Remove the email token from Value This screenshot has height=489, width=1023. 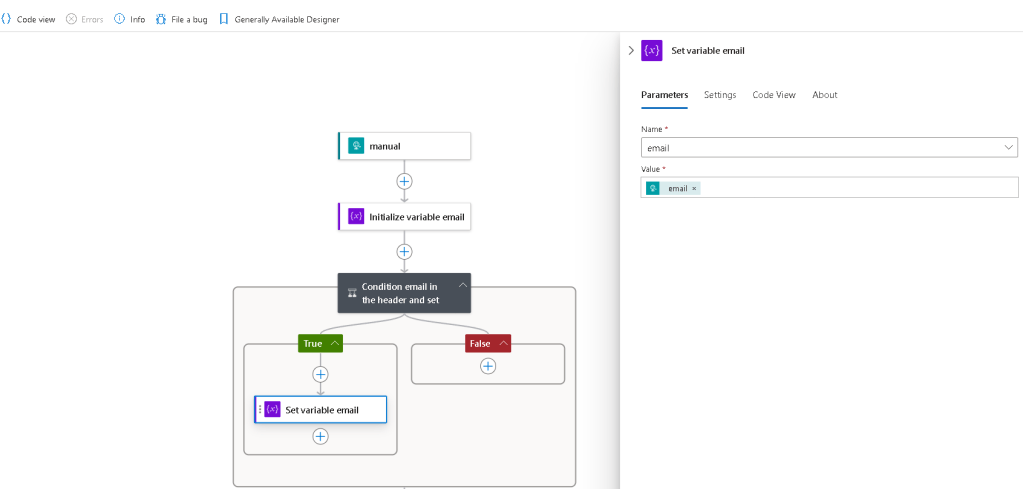coord(694,188)
